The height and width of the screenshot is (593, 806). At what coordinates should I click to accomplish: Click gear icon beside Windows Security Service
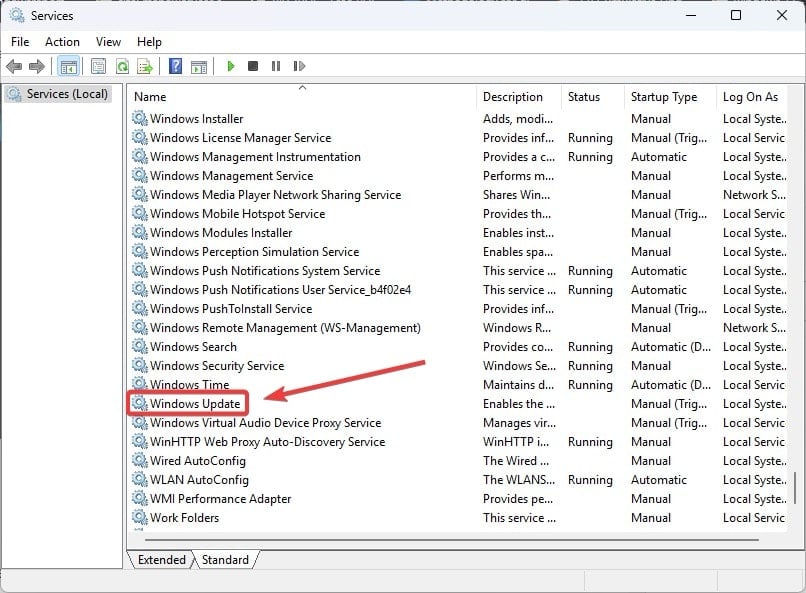139,365
